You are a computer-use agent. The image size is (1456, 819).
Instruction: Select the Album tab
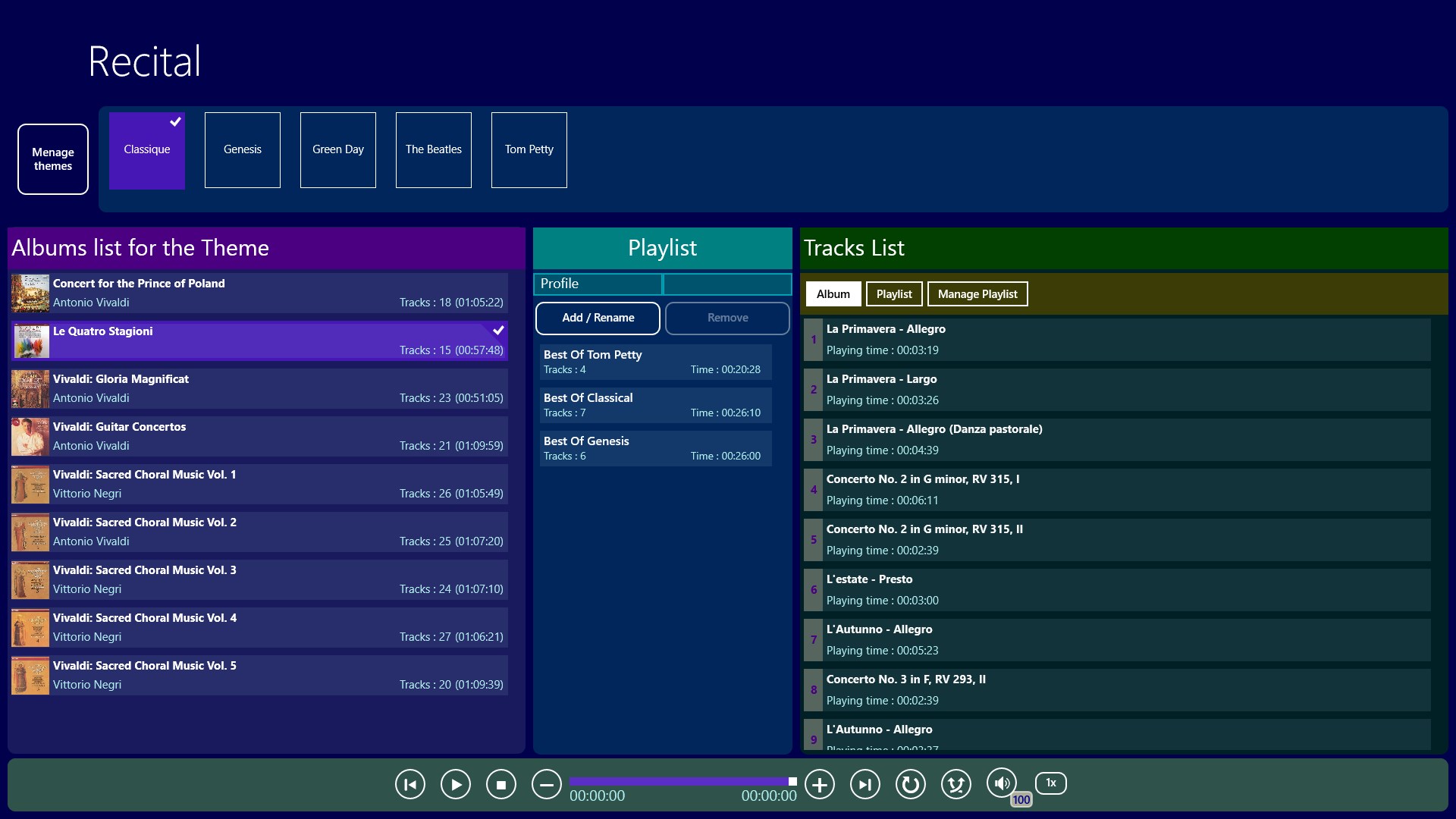[833, 294]
